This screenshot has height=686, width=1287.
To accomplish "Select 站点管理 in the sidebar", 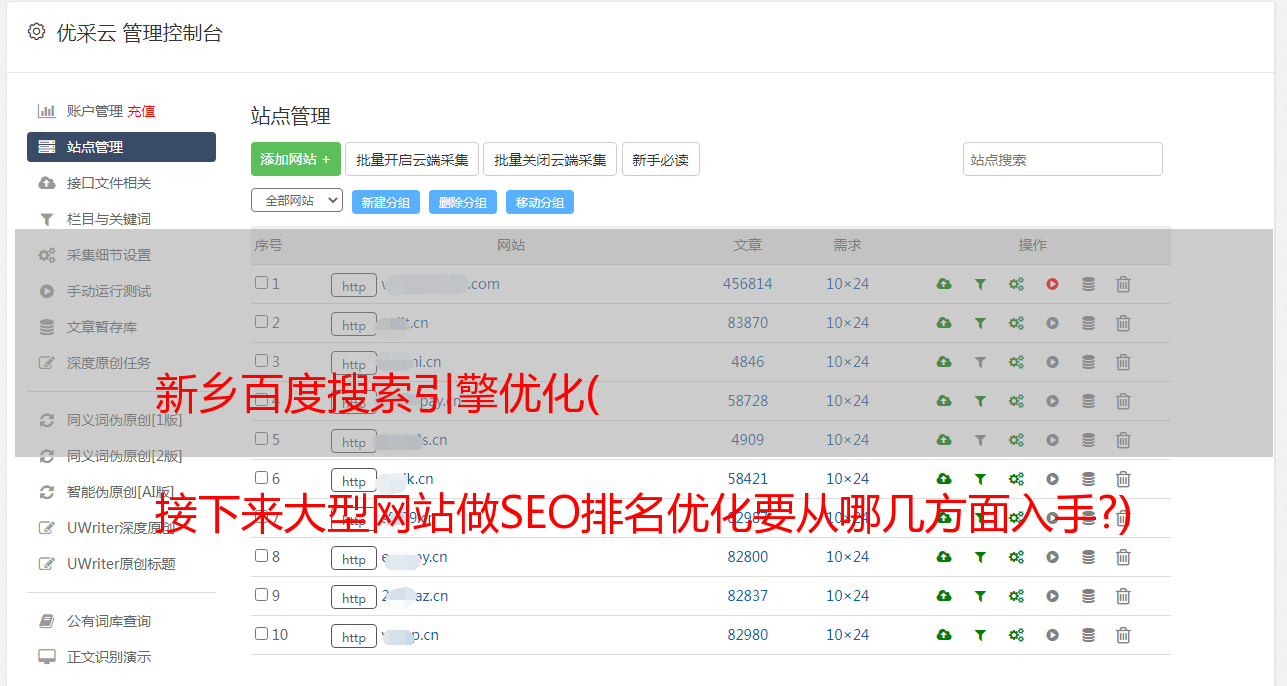I will point(121,147).
